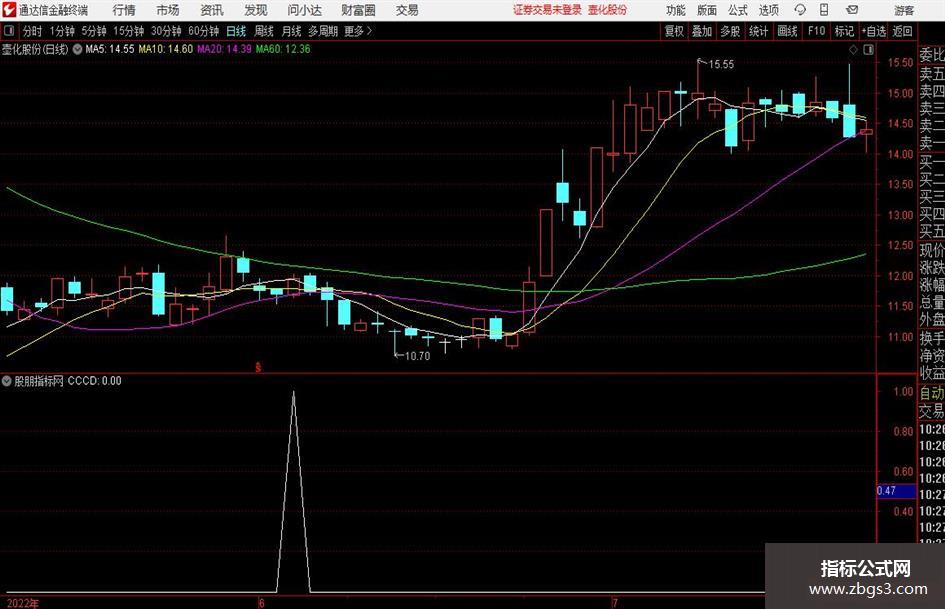Click the 2022年 date label on time axis
Screen dimensions: 945x609
click(x=22, y=603)
